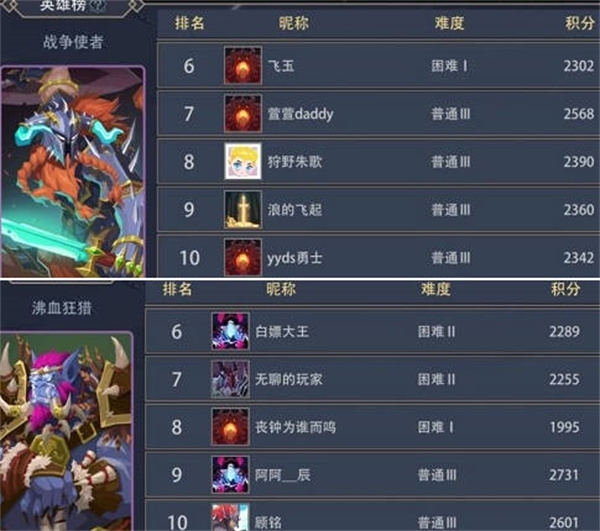
Task: Select 丧钟为谁而鸣's flame avatar
Action: 230,427
